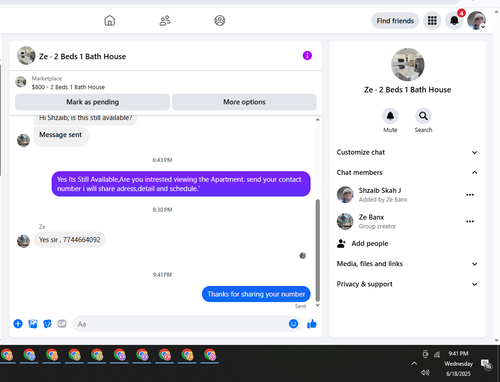Send a thumbs-up like
The image size is (500, 382).
(x=312, y=324)
